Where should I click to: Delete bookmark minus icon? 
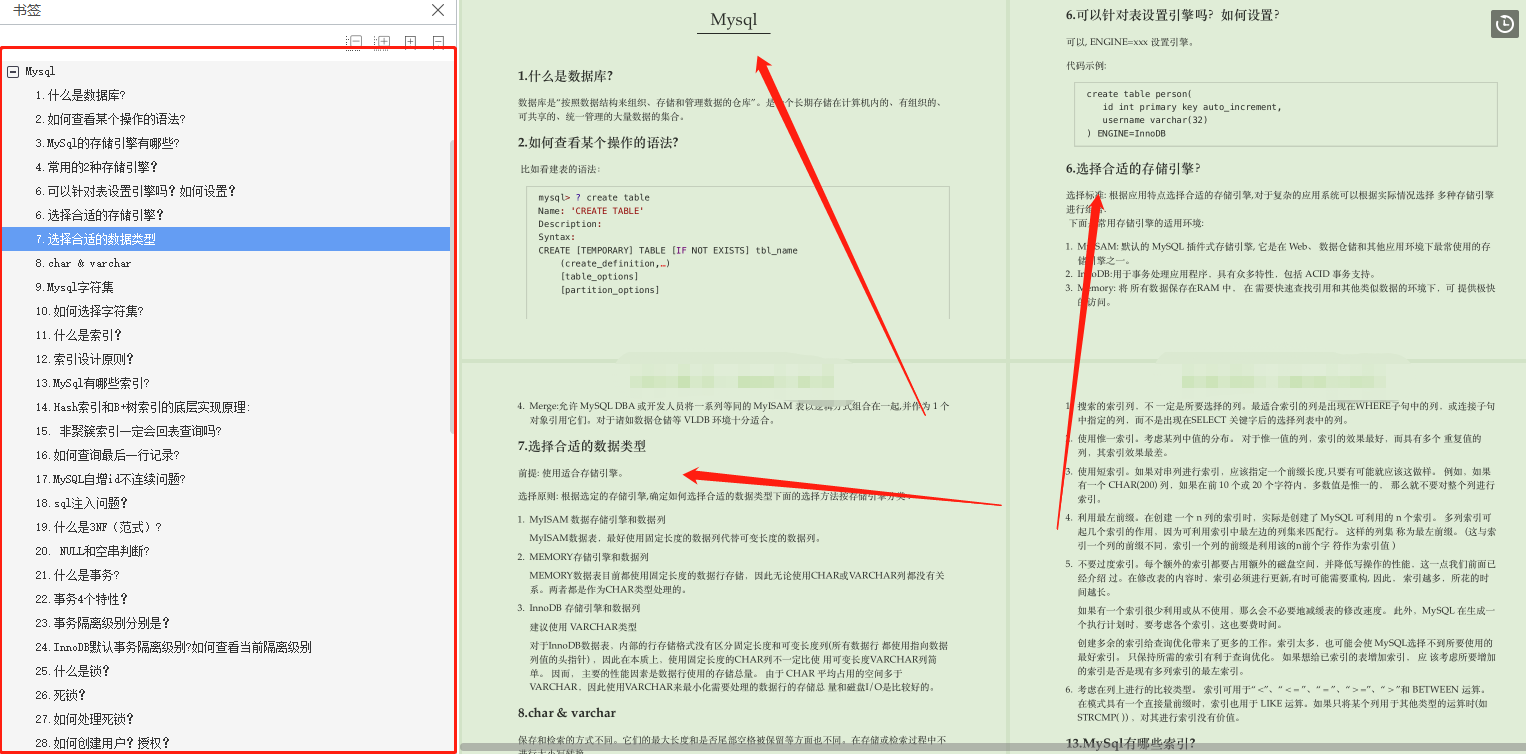click(438, 42)
